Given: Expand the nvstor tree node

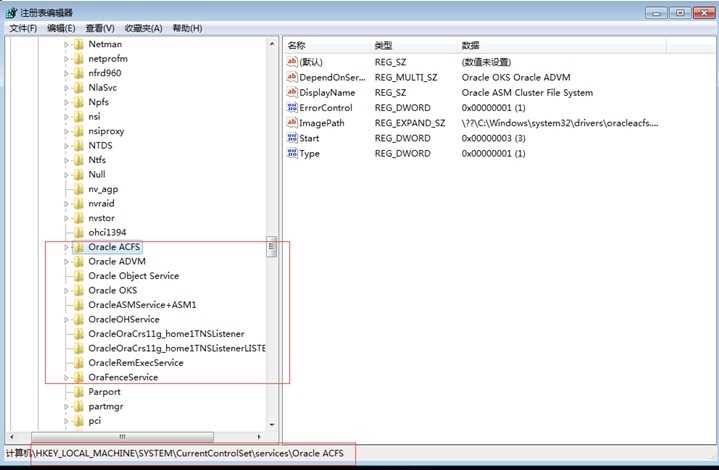Looking at the screenshot, I should click(x=66, y=218).
